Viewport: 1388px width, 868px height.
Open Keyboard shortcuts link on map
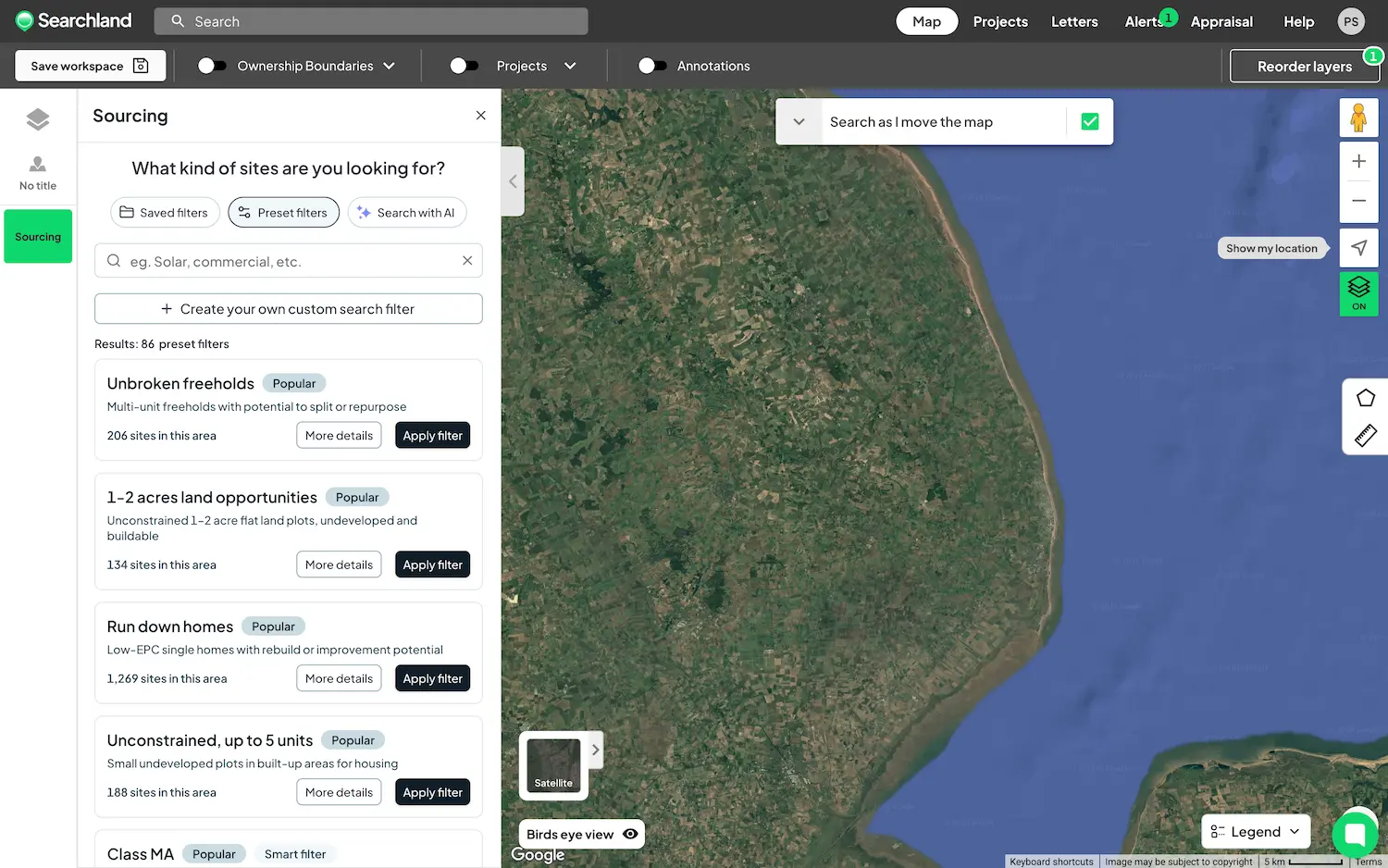pyautogui.click(x=1051, y=862)
